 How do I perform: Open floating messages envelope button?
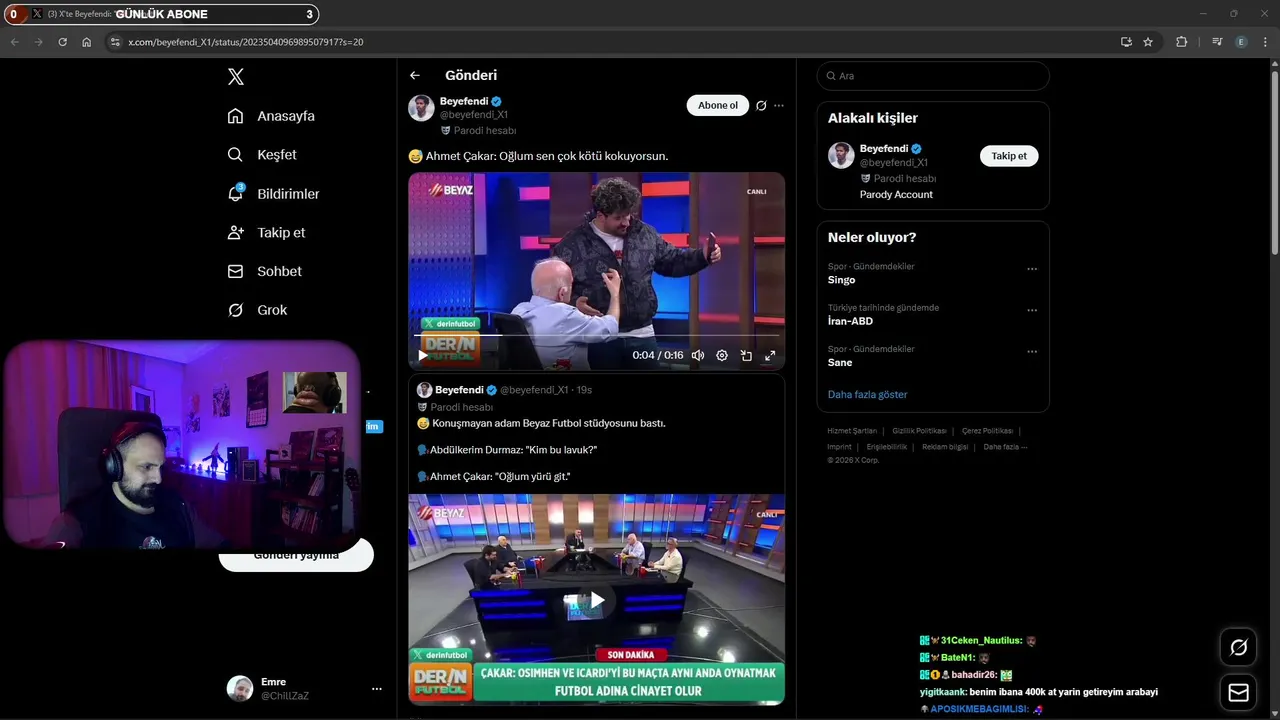1238,693
